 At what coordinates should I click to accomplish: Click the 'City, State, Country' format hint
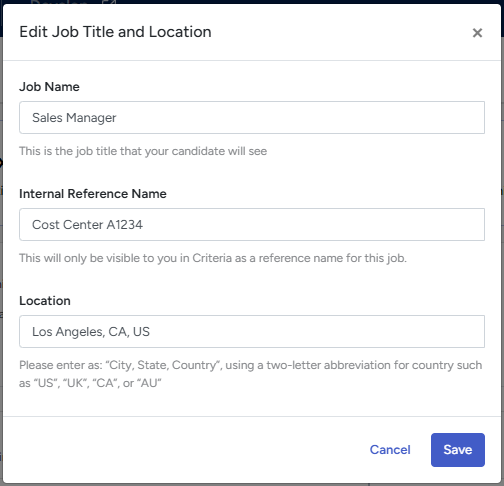pyautogui.click(x=251, y=374)
